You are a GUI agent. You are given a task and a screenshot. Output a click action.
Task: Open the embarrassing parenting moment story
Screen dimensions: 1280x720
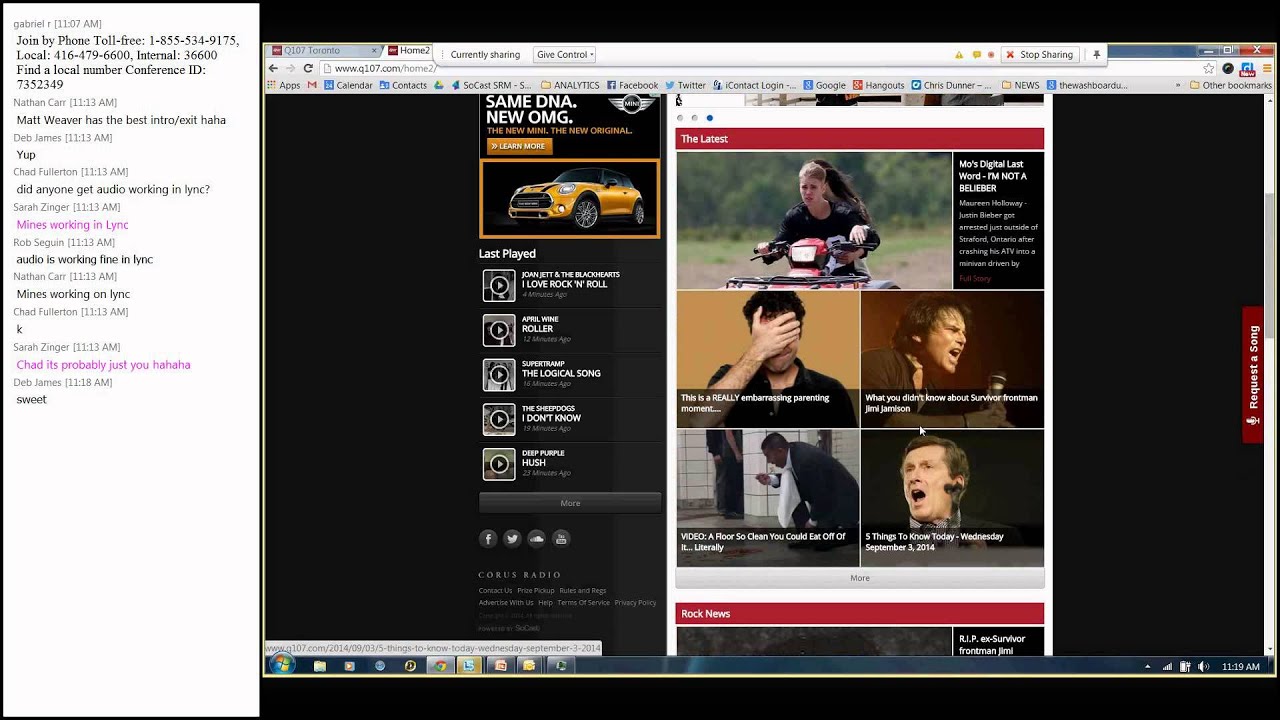point(768,359)
